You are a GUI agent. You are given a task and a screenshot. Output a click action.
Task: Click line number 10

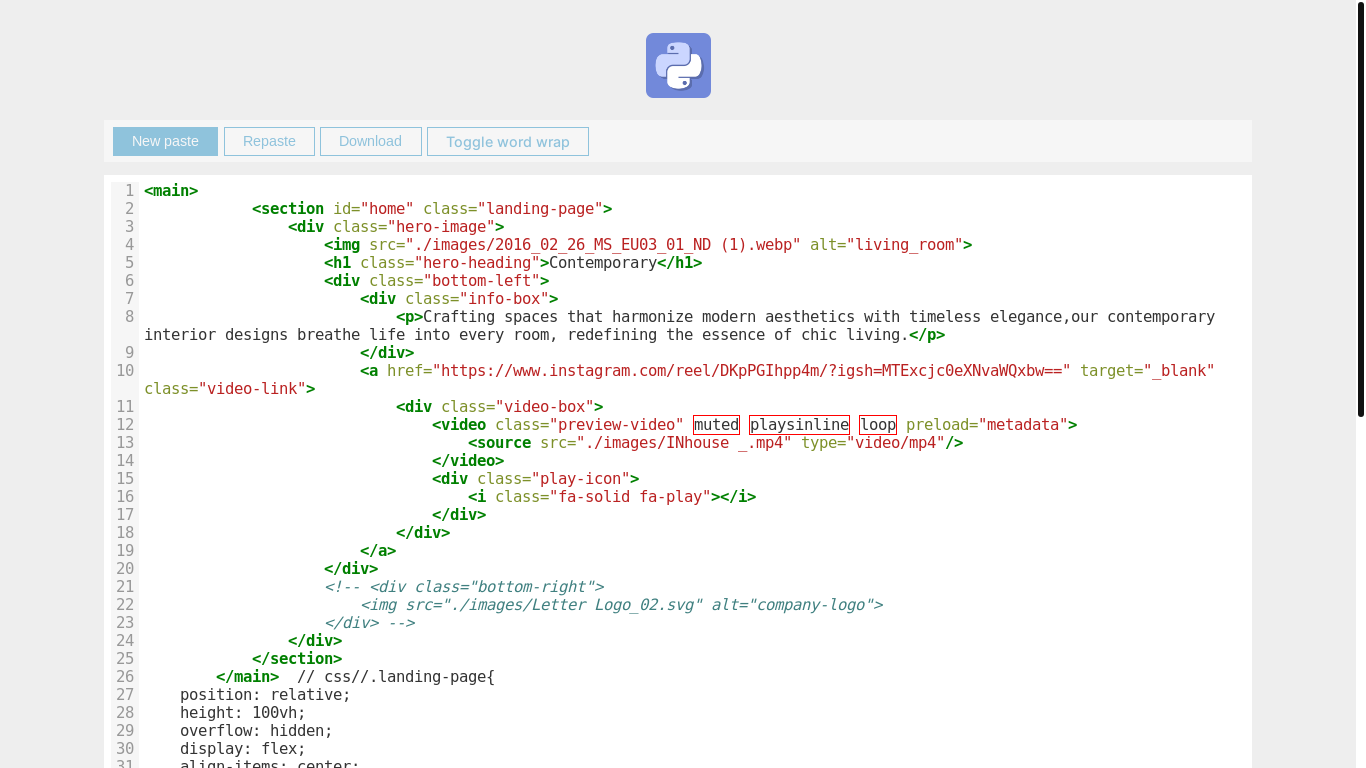(125, 371)
